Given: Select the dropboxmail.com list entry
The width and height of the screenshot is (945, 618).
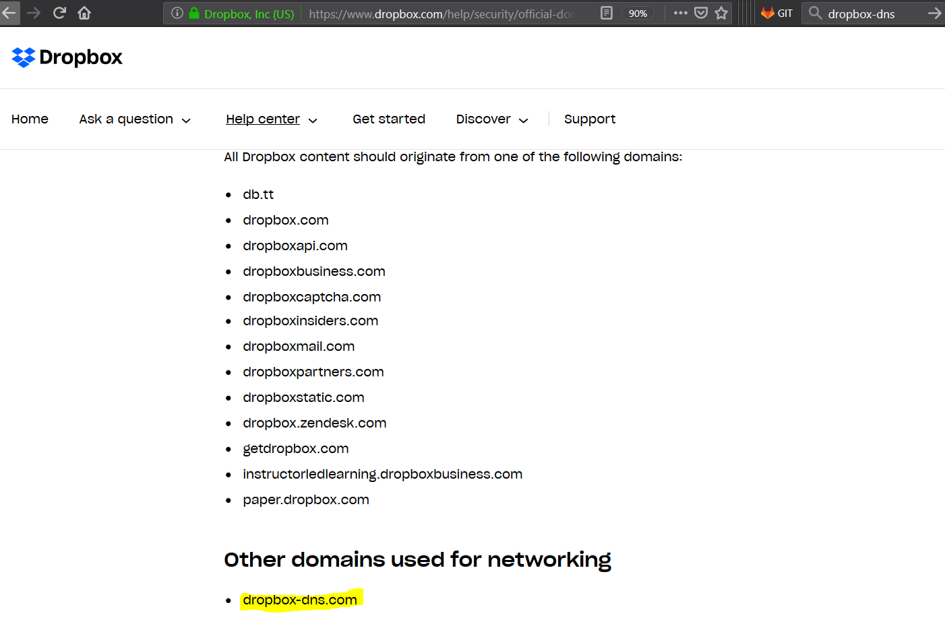Looking at the screenshot, I should pyautogui.click(x=299, y=346).
